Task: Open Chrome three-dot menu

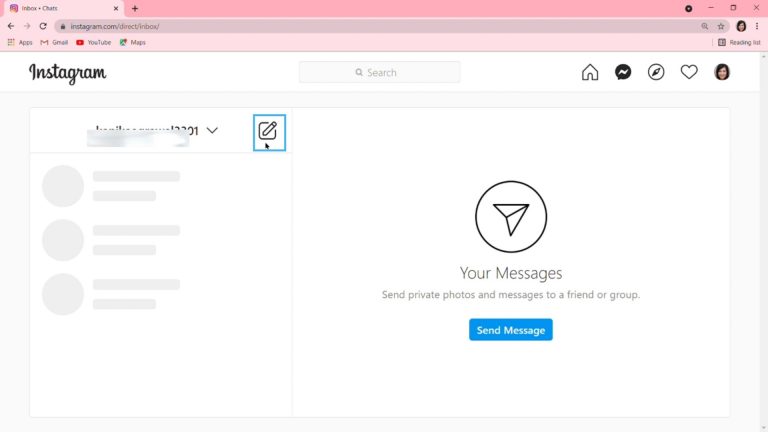Action: click(758, 26)
